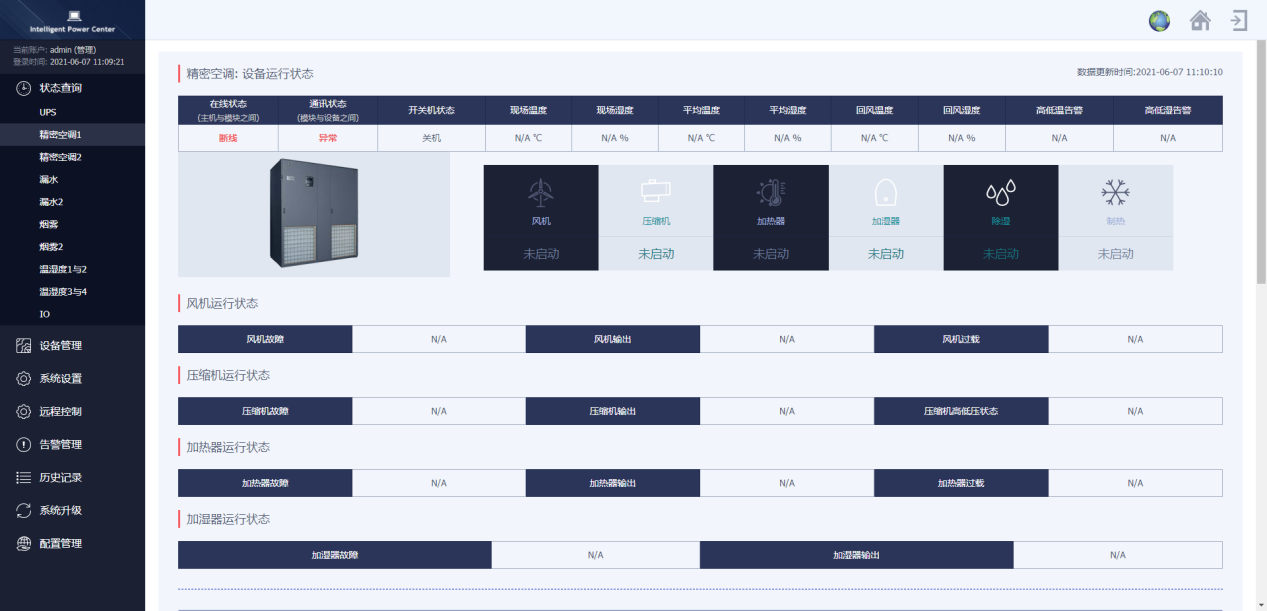
Task: Click the heater (加热器) thermometer icon
Action: coord(770,192)
